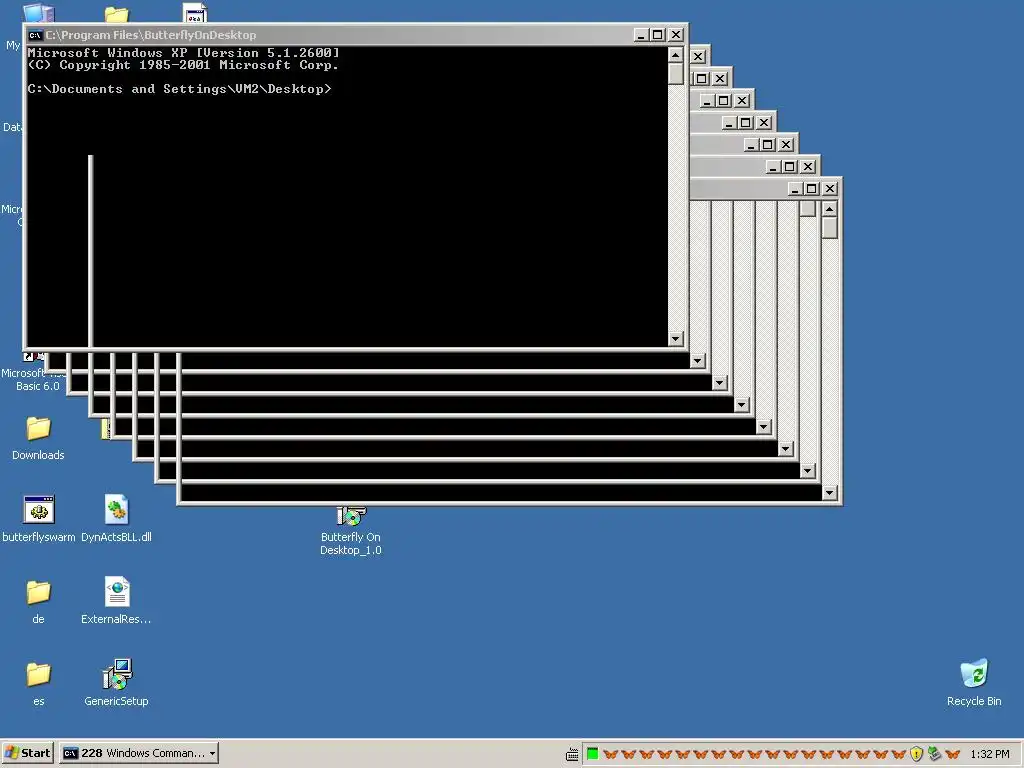
Task: Click the yellow security shield tray icon
Action: pyautogui.click(x=916, y=754)
